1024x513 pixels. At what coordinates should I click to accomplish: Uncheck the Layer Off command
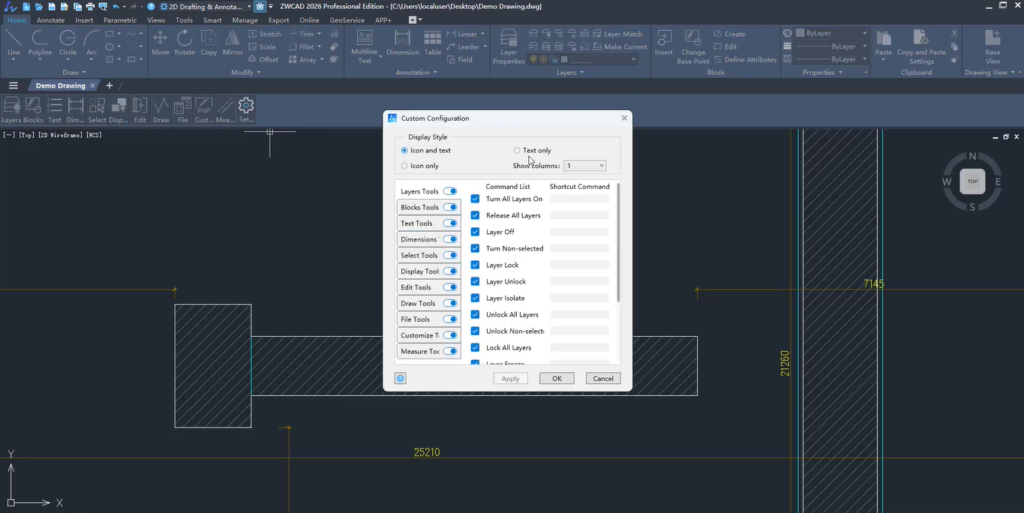(x=475, y=232)
